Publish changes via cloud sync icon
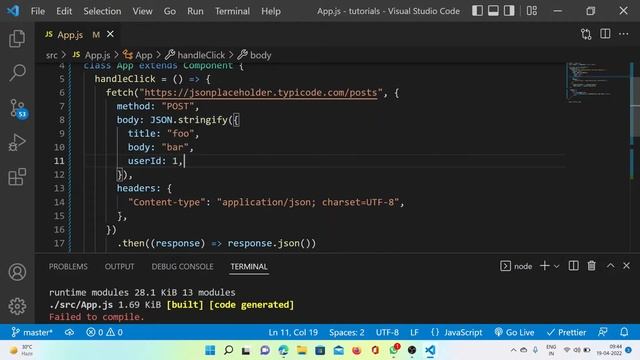 69,332
